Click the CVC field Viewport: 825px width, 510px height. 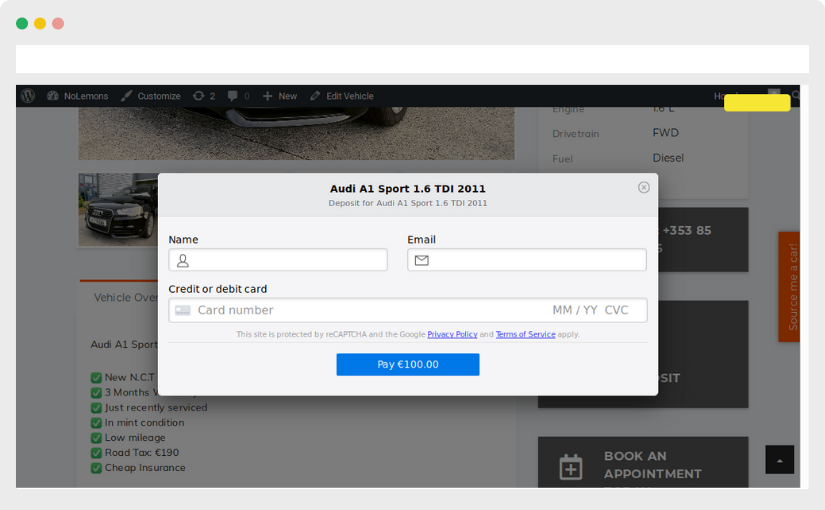coord(616,310)
